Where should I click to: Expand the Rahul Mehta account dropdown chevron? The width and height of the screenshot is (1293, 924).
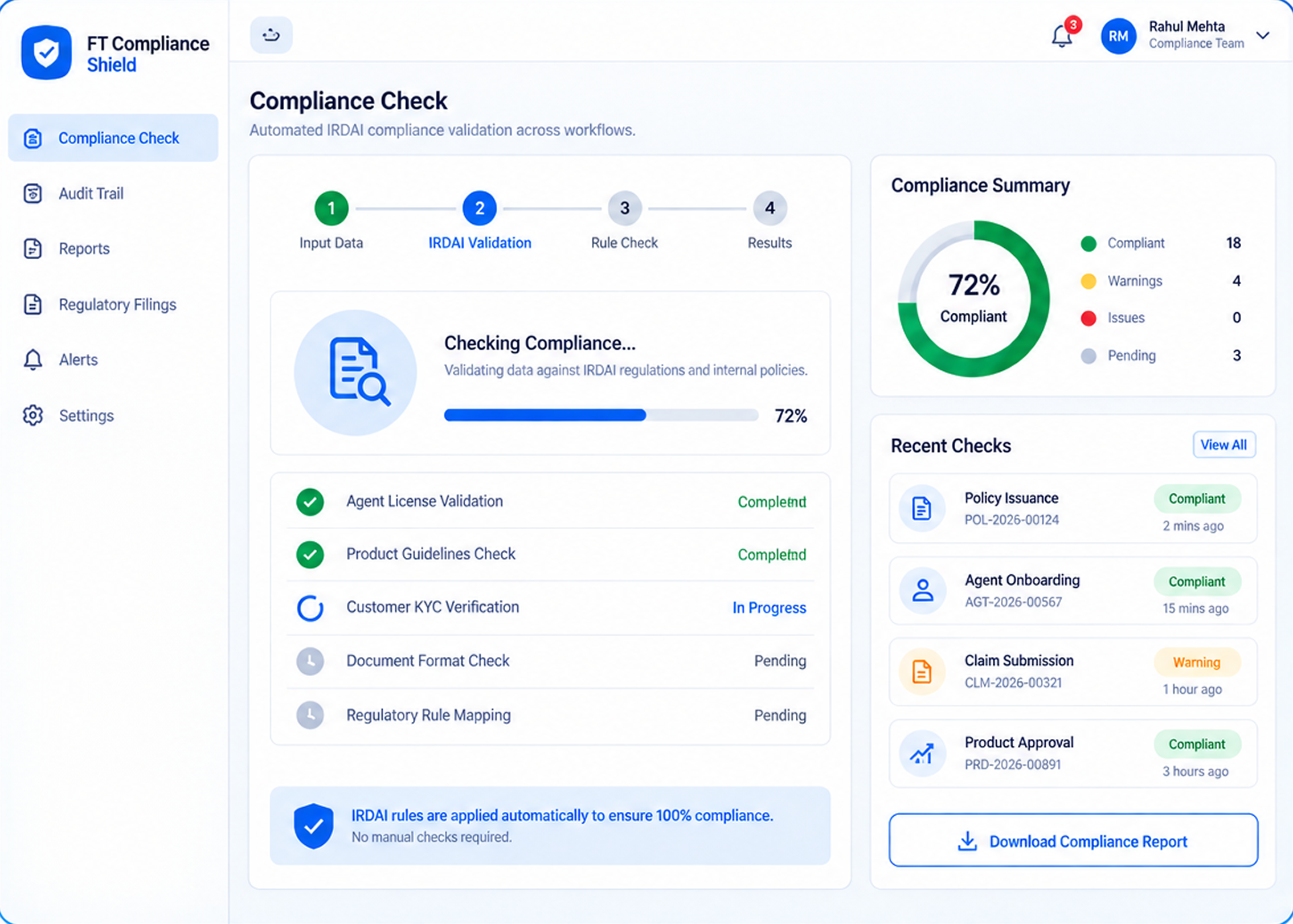1263,35
